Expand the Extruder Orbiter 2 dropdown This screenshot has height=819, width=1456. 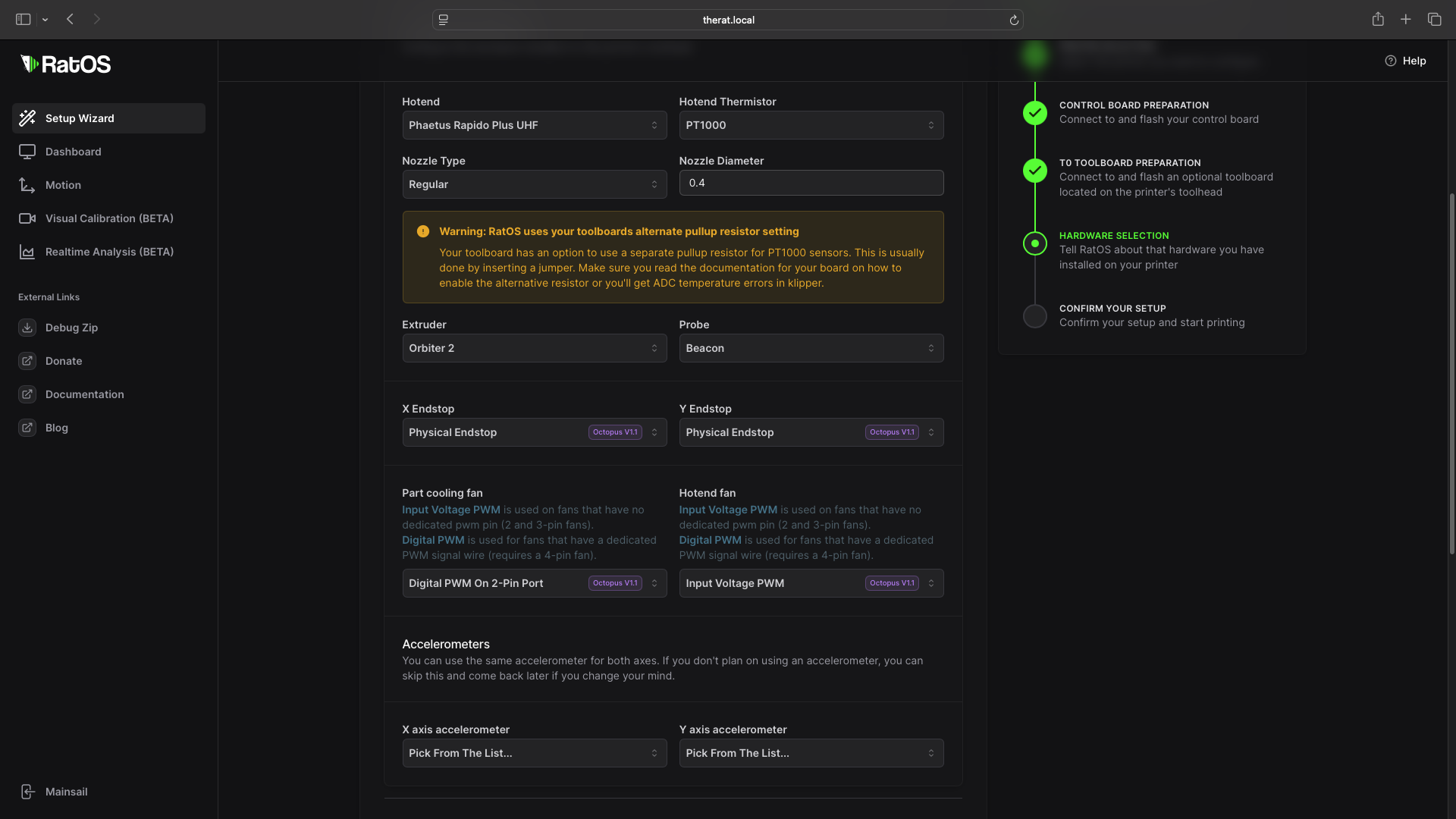point(534,348)
